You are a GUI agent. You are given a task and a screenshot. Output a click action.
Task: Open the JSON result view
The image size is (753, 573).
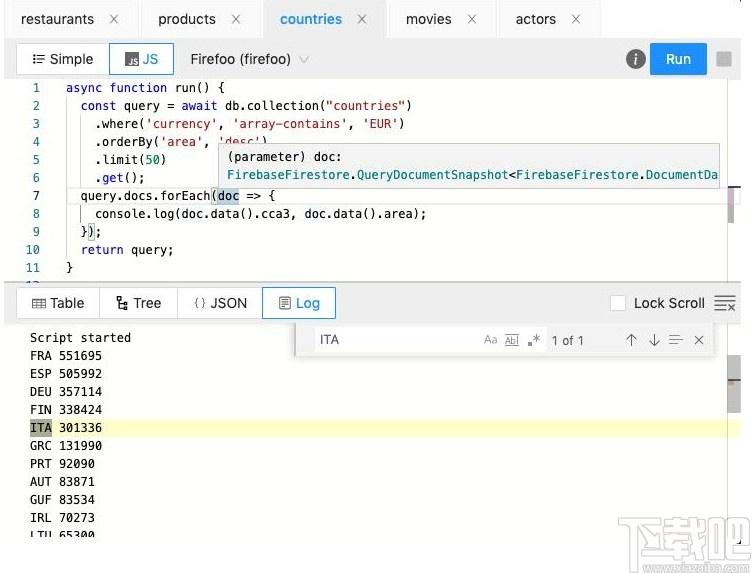click(220, 304)
